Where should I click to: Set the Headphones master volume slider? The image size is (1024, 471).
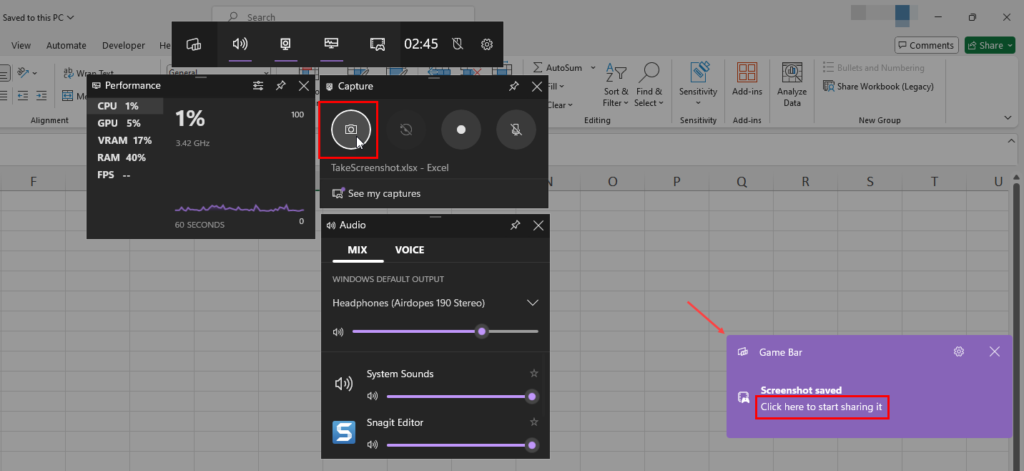(x=445, y=332)
